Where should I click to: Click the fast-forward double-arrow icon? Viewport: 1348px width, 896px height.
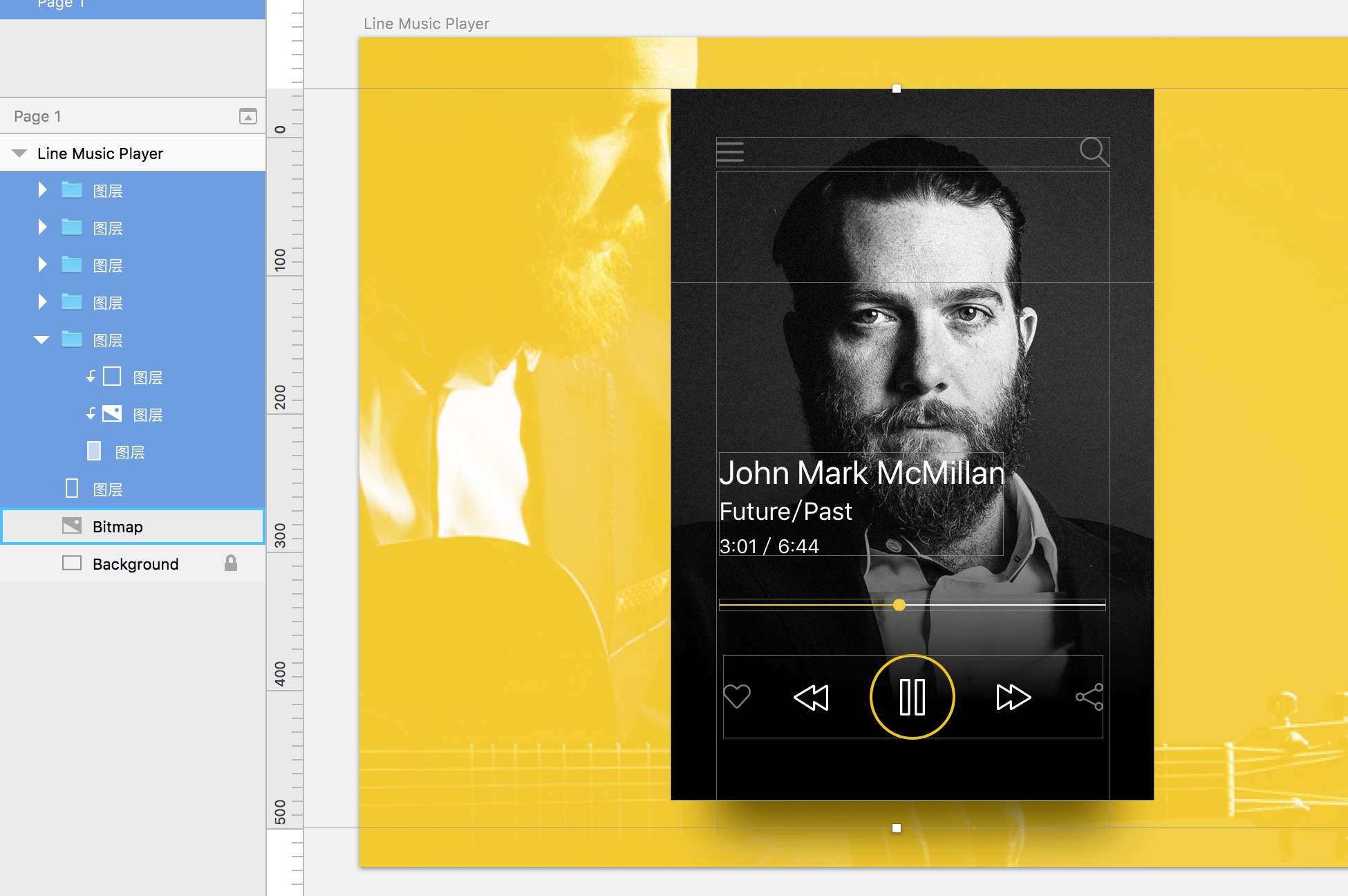point(1013,697)
